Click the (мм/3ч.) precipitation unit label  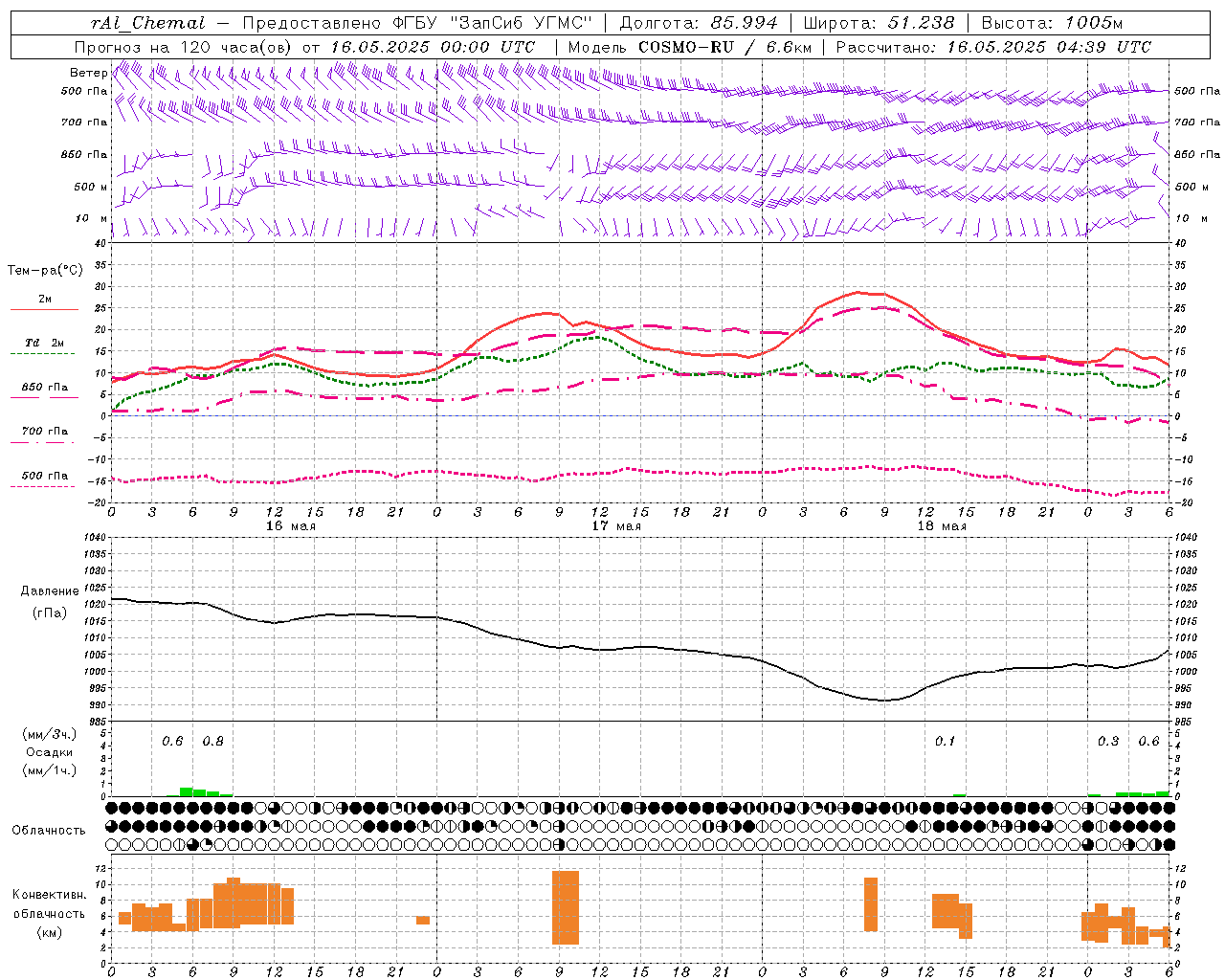(50, 735)
